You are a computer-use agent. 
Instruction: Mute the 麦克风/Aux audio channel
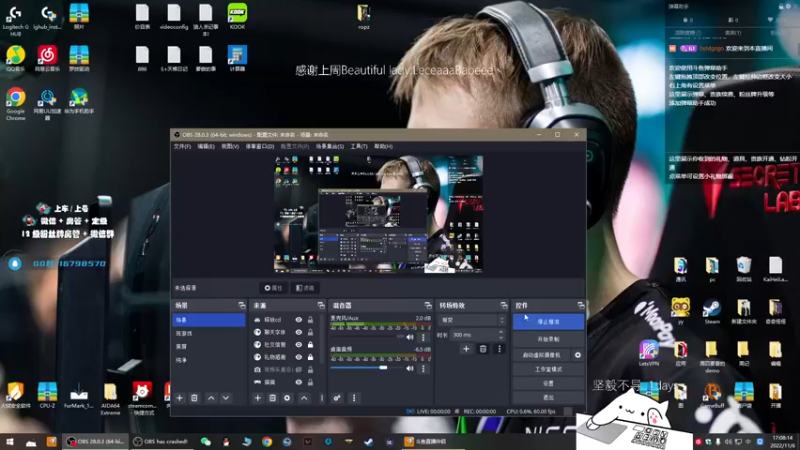click(x=410, y=337)
